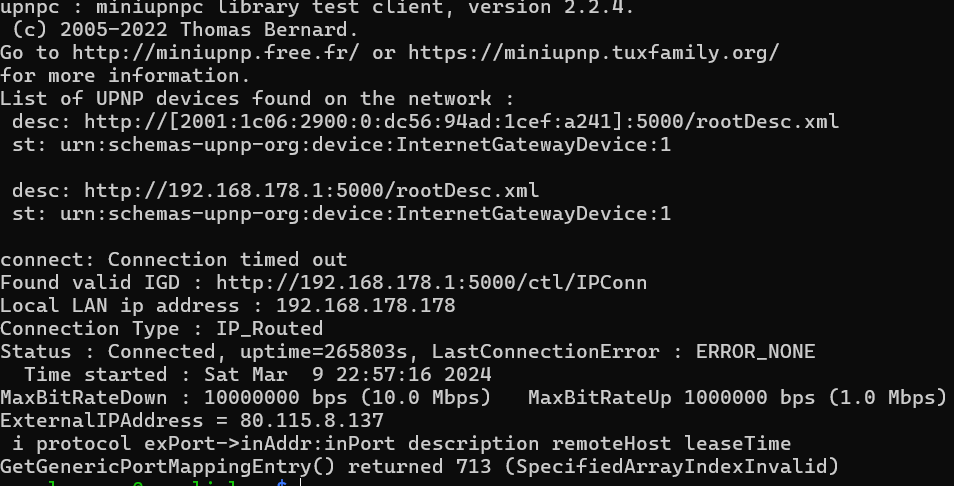This screenshot has height=486, width=954.
Task: Click the local LAN IP 192.168.178.178
Action: (x=365, y=306)
